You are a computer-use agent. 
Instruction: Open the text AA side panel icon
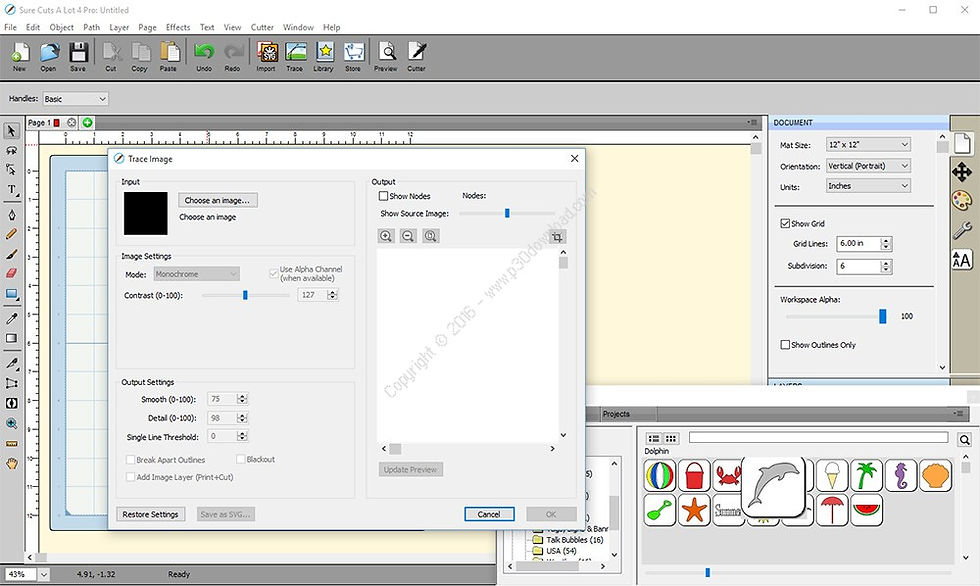[962, 260]
